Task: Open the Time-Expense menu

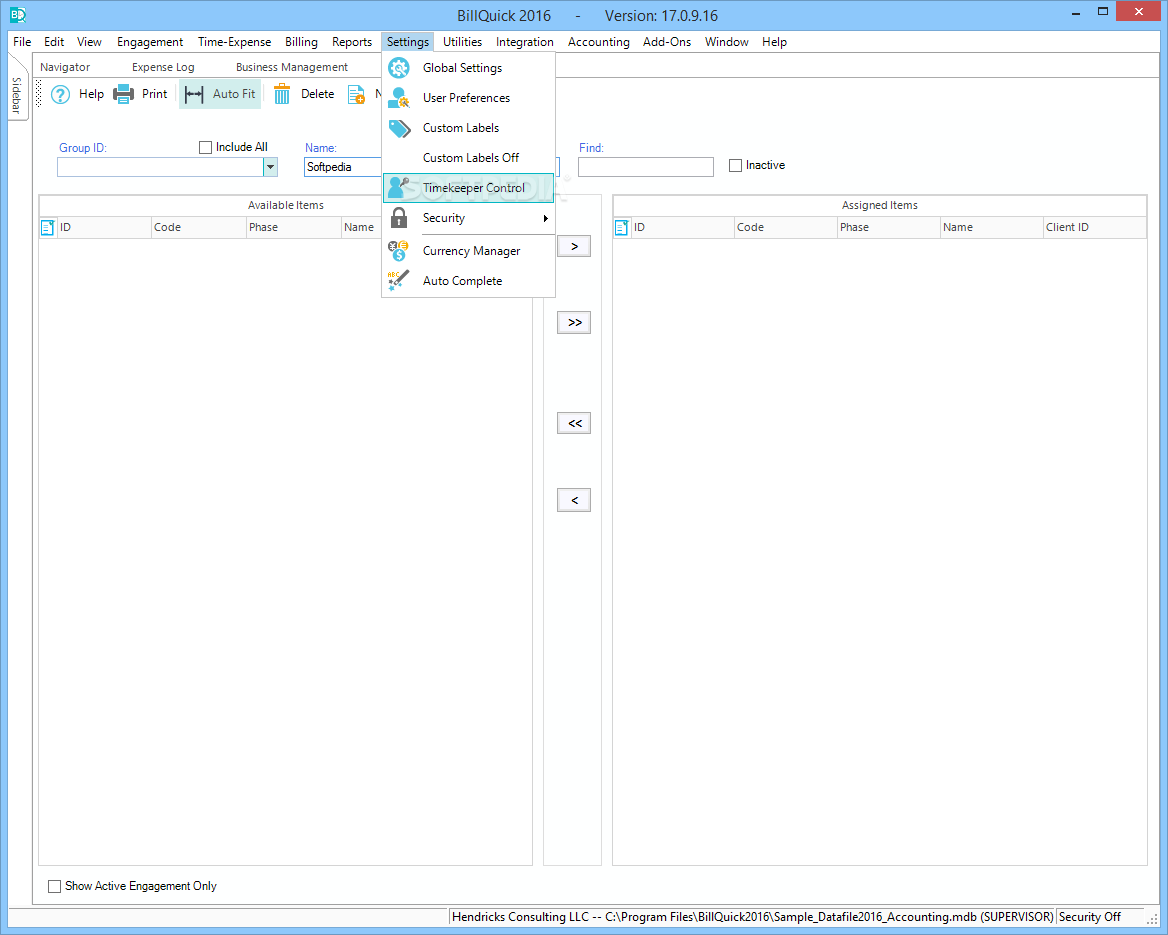Action: pyautogui.click(x=234, y=42)
